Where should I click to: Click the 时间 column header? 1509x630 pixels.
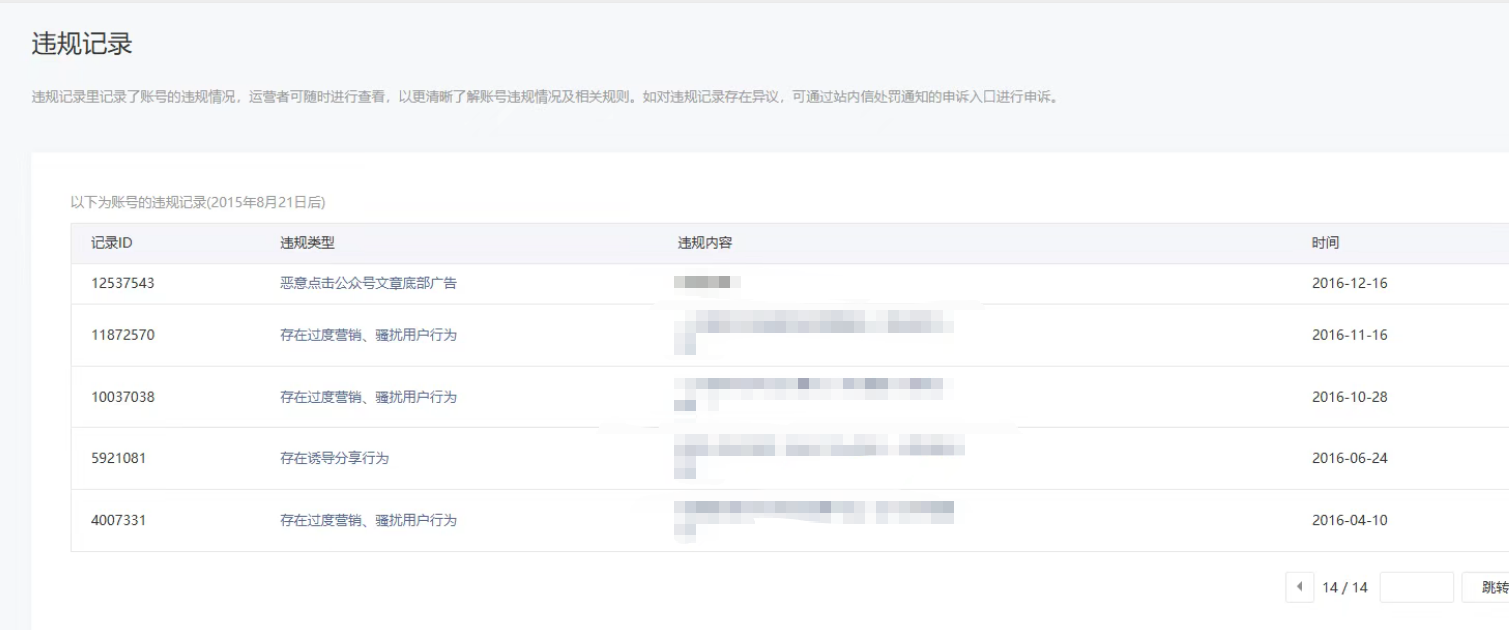tap(1325, 243)
